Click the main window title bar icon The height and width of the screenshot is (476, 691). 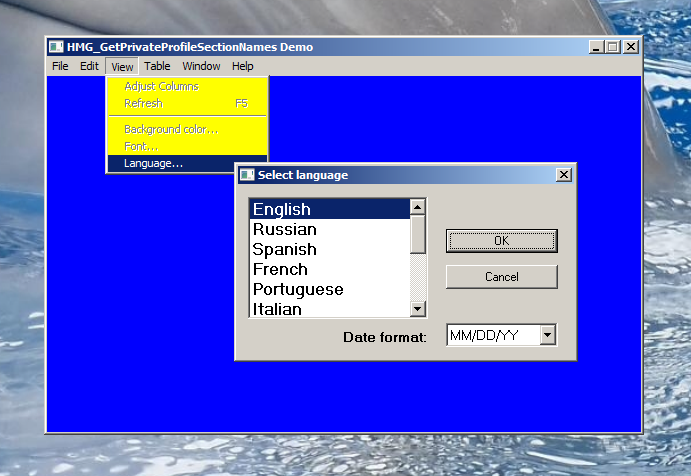(57, 47)
